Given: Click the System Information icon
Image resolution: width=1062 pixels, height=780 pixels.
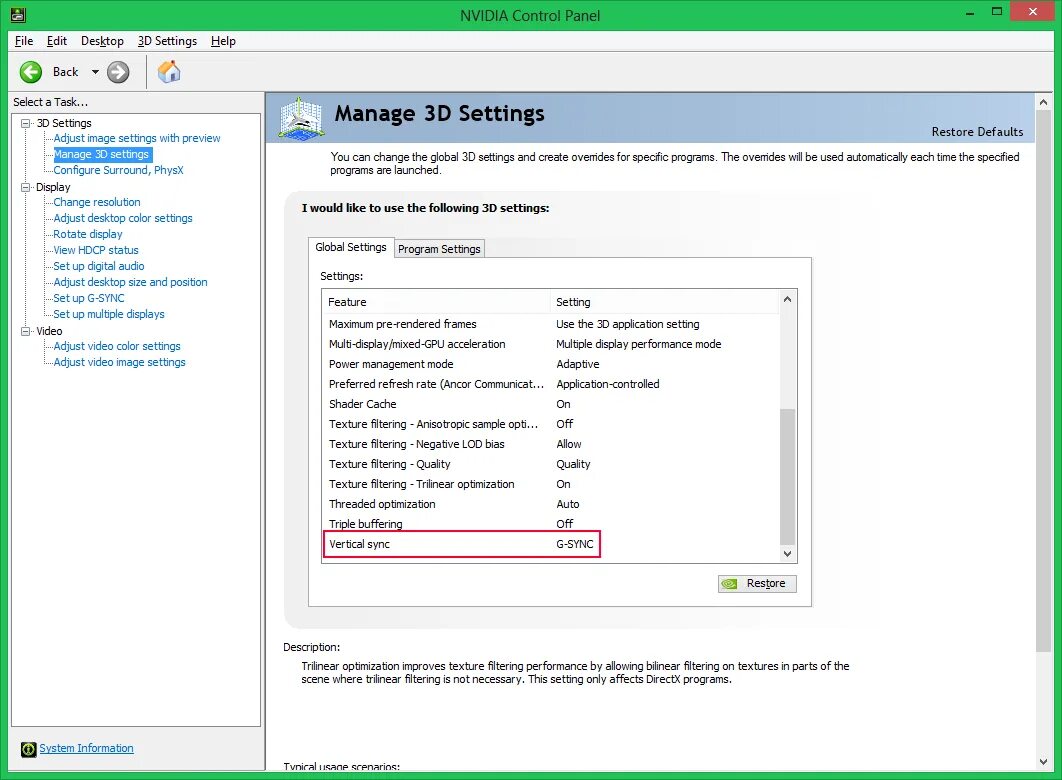Looking at the screenshot, I should pos(28,749).
